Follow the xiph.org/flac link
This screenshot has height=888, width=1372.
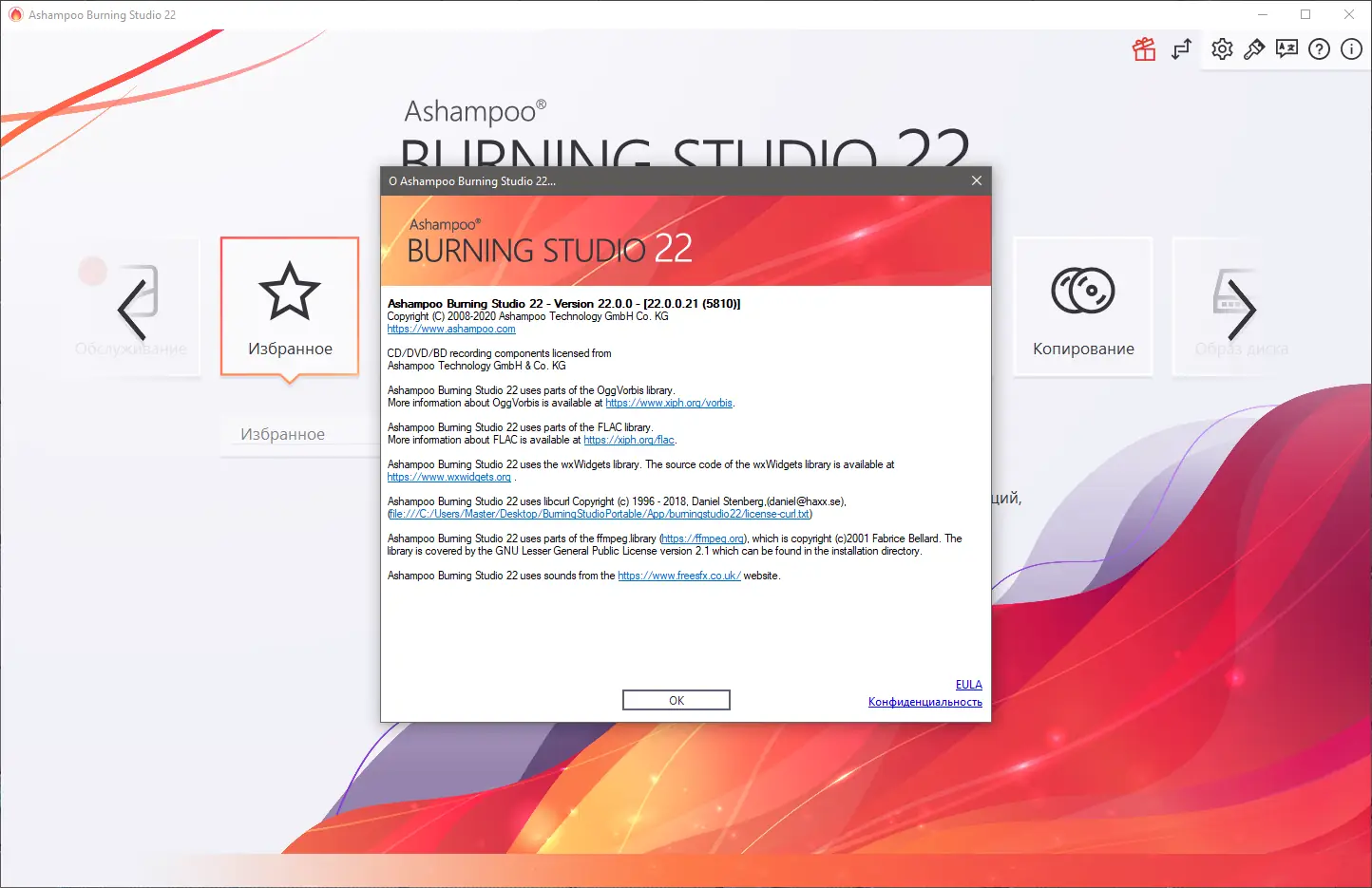[629, 440]
